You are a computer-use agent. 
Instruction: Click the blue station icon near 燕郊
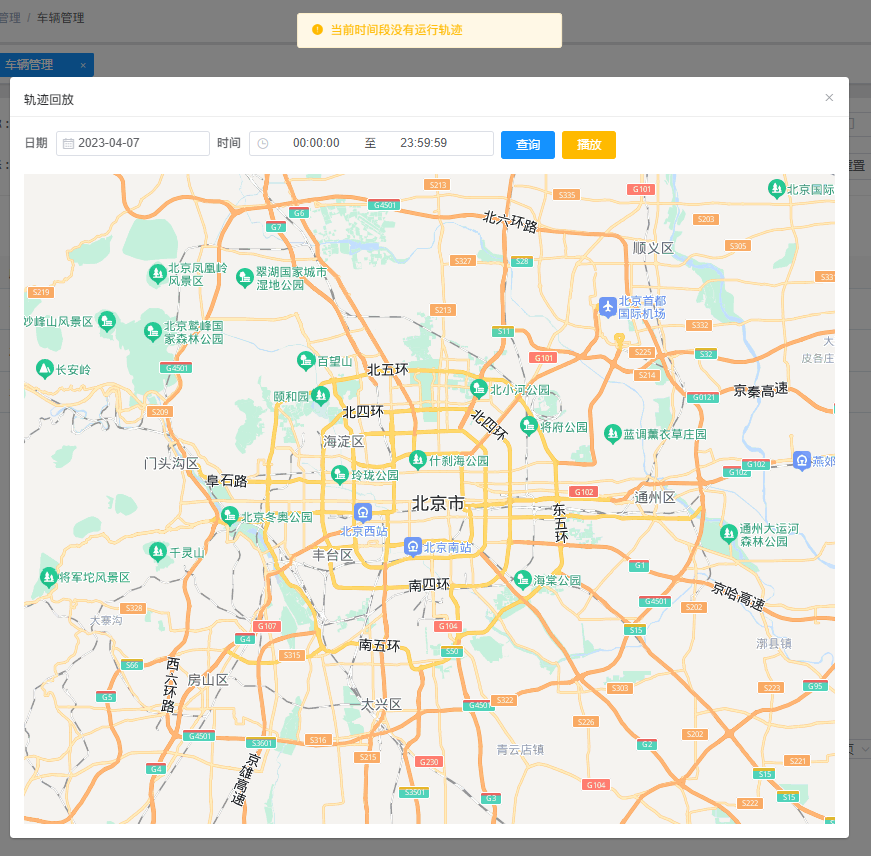(x=801, y=461)
